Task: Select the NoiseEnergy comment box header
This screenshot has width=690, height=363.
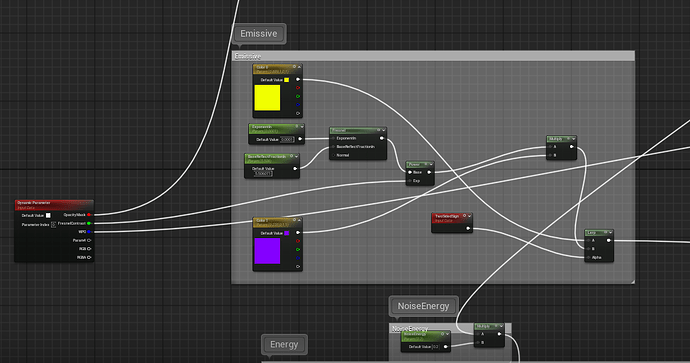Action: (450, 328)
